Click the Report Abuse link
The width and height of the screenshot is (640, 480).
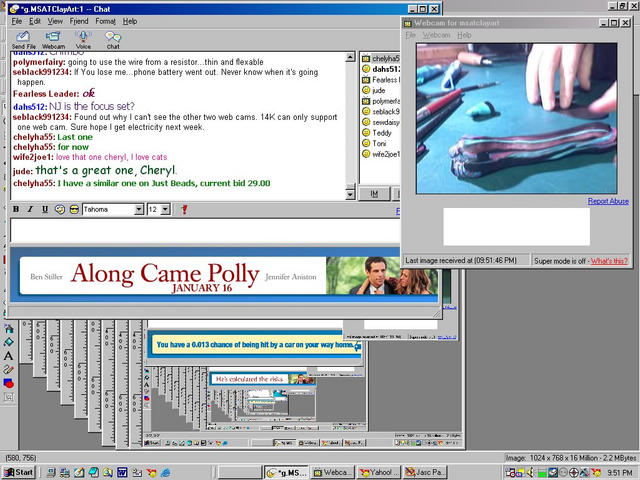click(608, 201)
